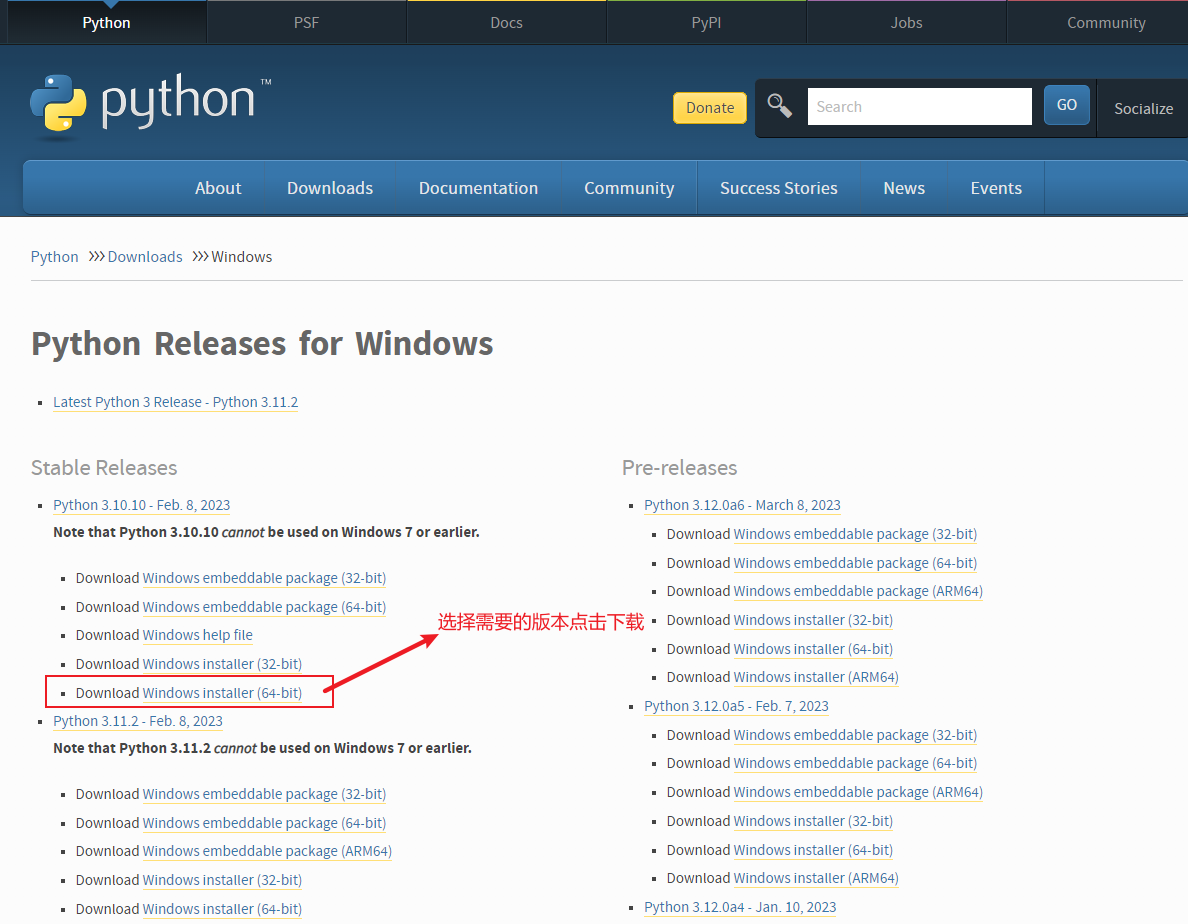1188x924 pixels.
Task: Download 3.12.0a6 Windows embeddable package (ARM64)
Action: 858,591
